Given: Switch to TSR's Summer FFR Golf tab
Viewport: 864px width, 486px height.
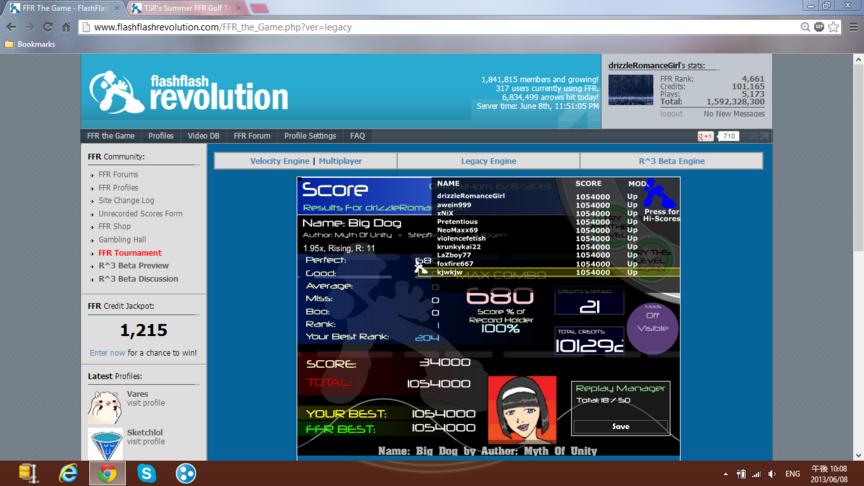Looking at the screenshot, I should click(186, 8).
